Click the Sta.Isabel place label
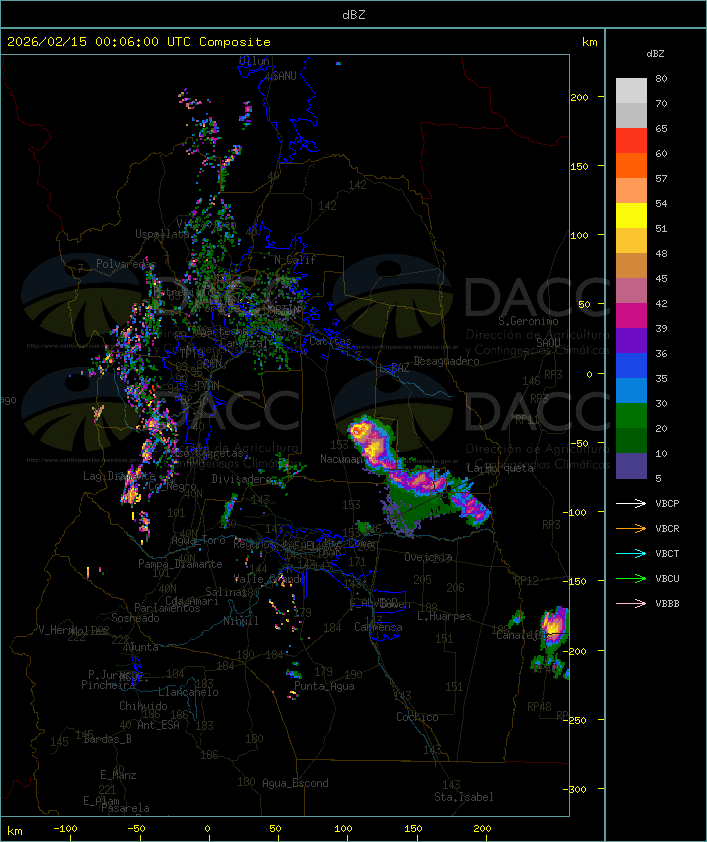This screenshot has height=842, width=707. pos(464,797)
